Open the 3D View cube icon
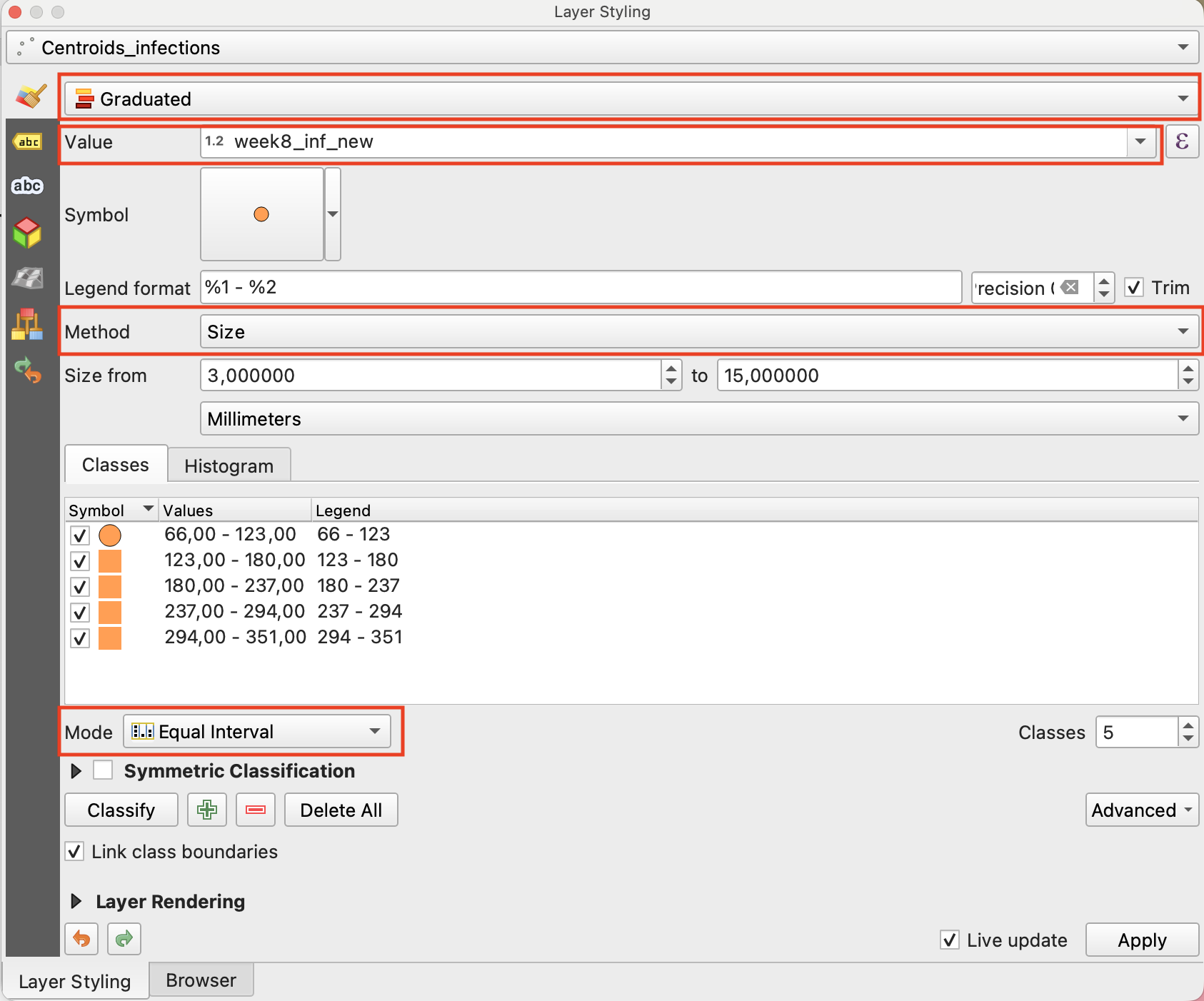The width and height of the screenshot is (1204, 1001). click(28, 233)
